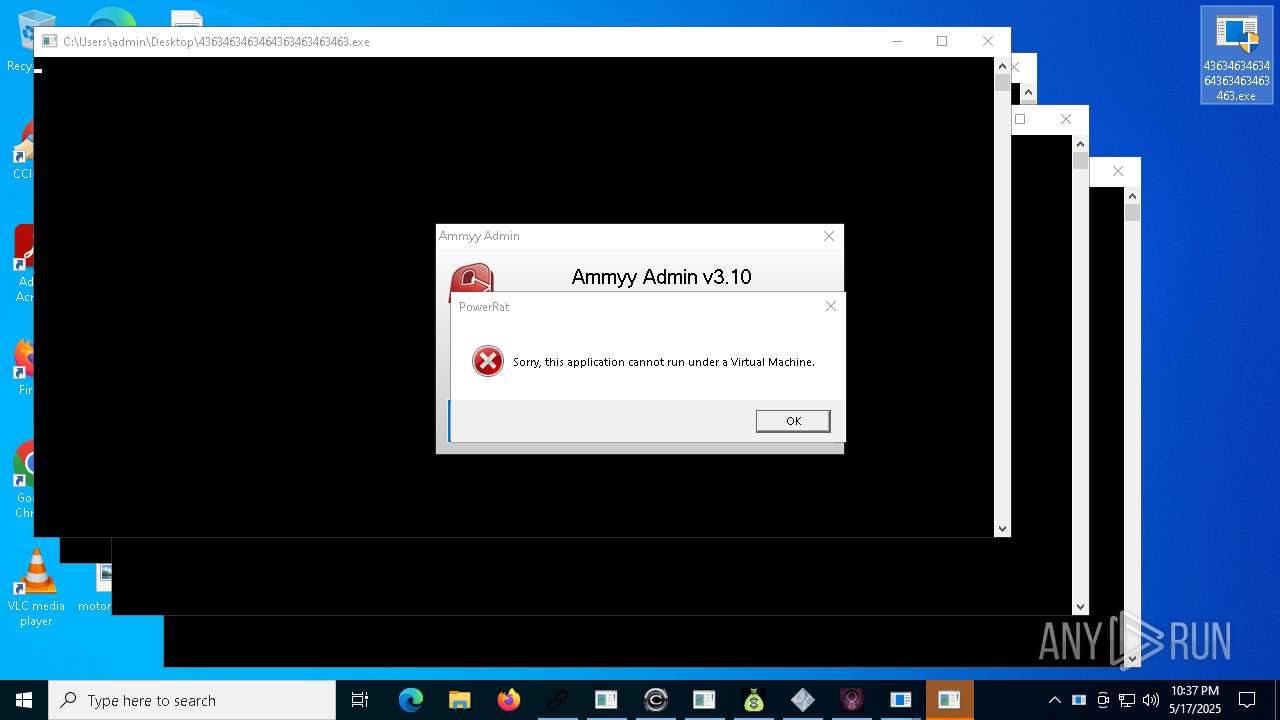Click the dark purple icon on the taskbar
Screen dimensions: 1280x720
(x=852, y=700)
